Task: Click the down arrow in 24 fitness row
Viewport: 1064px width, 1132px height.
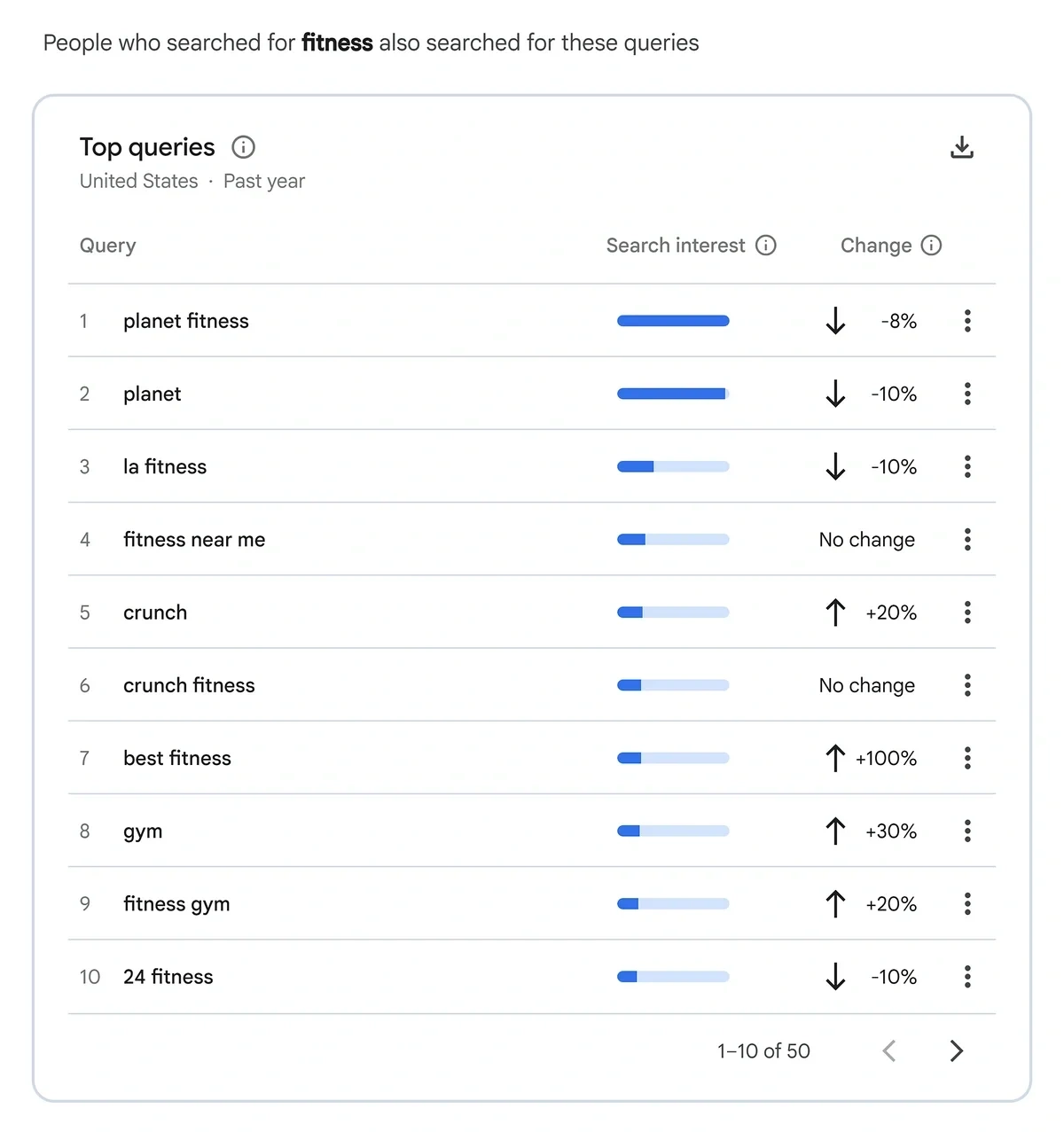Action: pyautogui.click(x=835, y=977)
